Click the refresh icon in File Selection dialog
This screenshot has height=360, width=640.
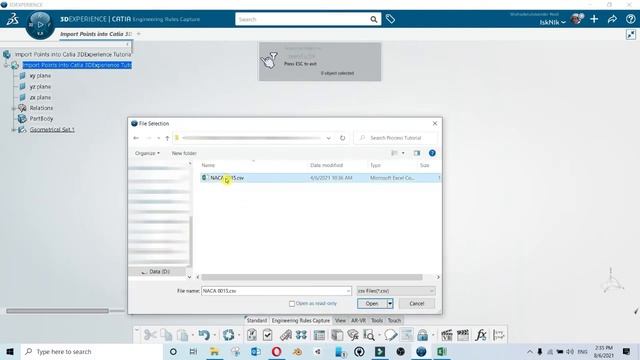pyautogui.click(x=342, y=138)
